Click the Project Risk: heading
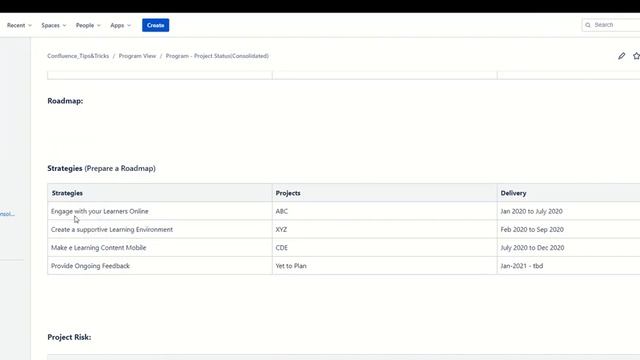Image resolution: width=640 pixels, height=360 pixels. pos(69,337)
